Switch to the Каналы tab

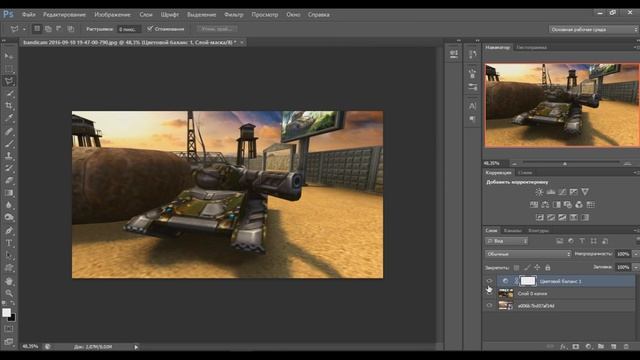513,231
